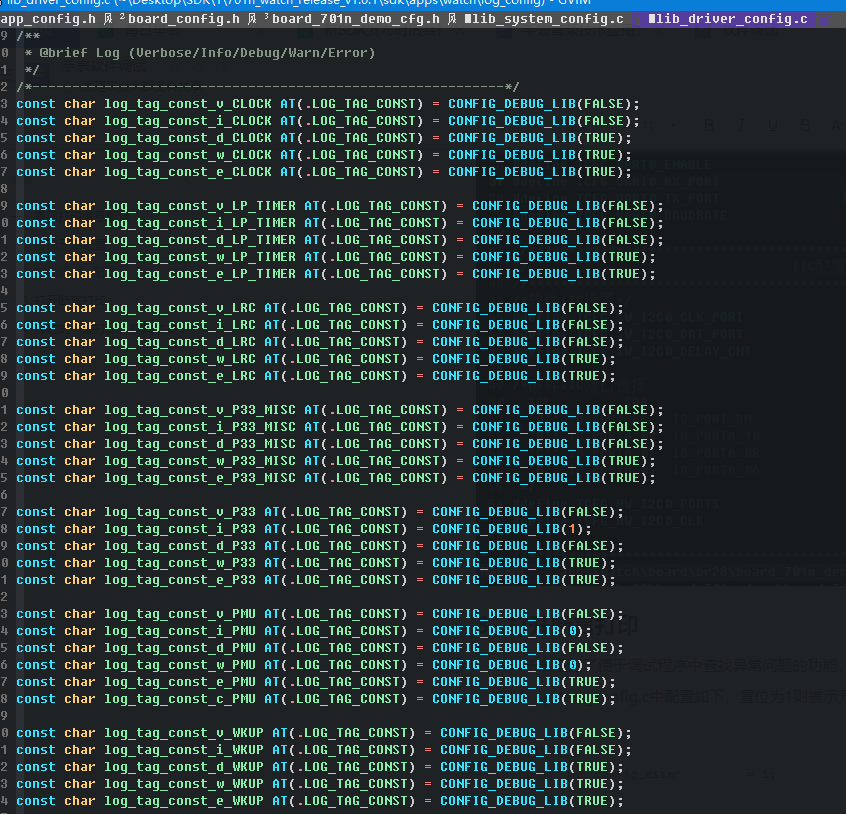Select the board_701n_demo_cfg.h tab
Screen dimensions: 846x814
(x=356, y=19)
